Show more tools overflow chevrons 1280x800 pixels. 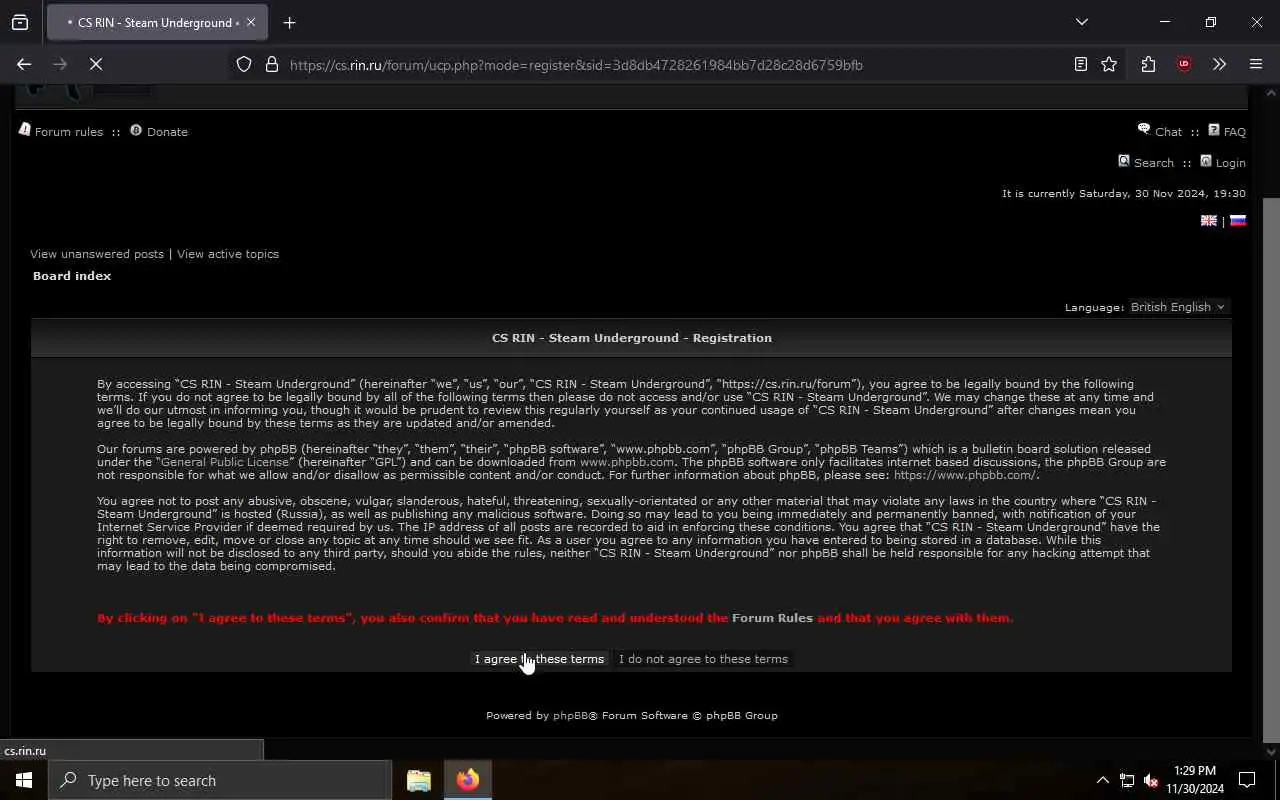pos(1219,64)
